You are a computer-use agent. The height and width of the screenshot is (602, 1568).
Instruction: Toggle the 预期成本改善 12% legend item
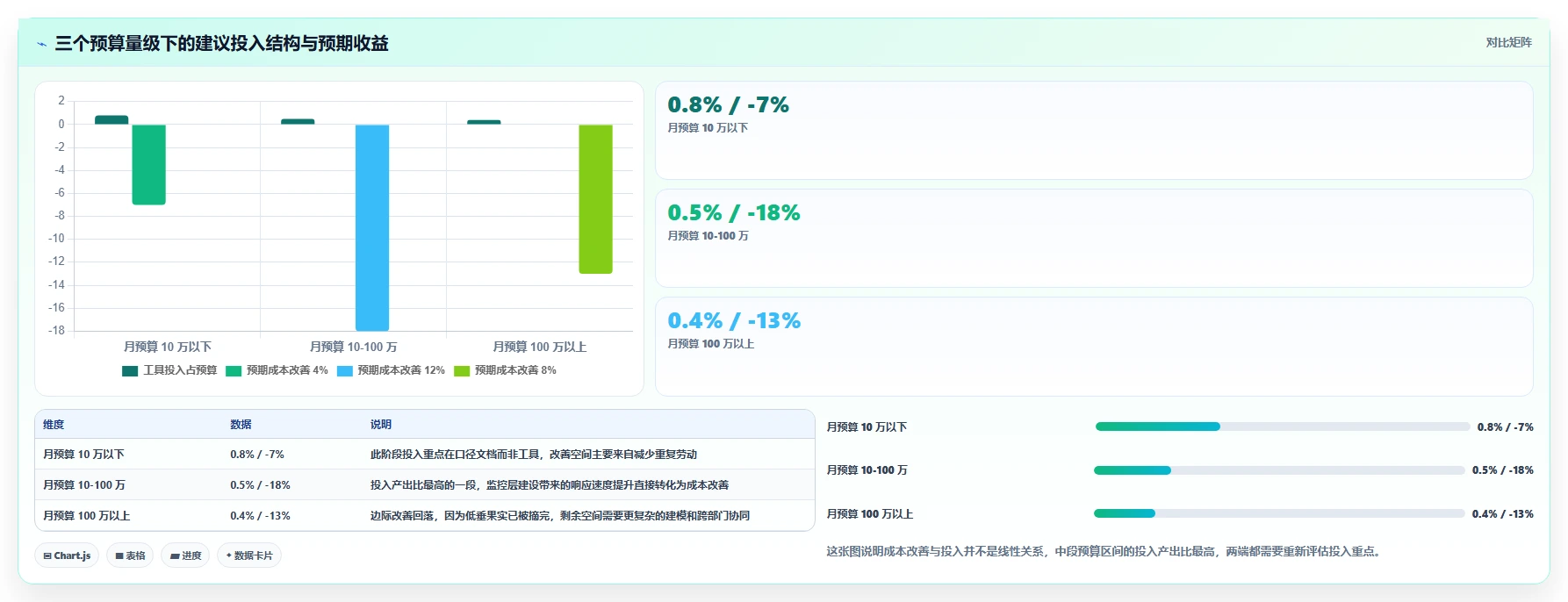pyautogui.click(x=391, y=370)
